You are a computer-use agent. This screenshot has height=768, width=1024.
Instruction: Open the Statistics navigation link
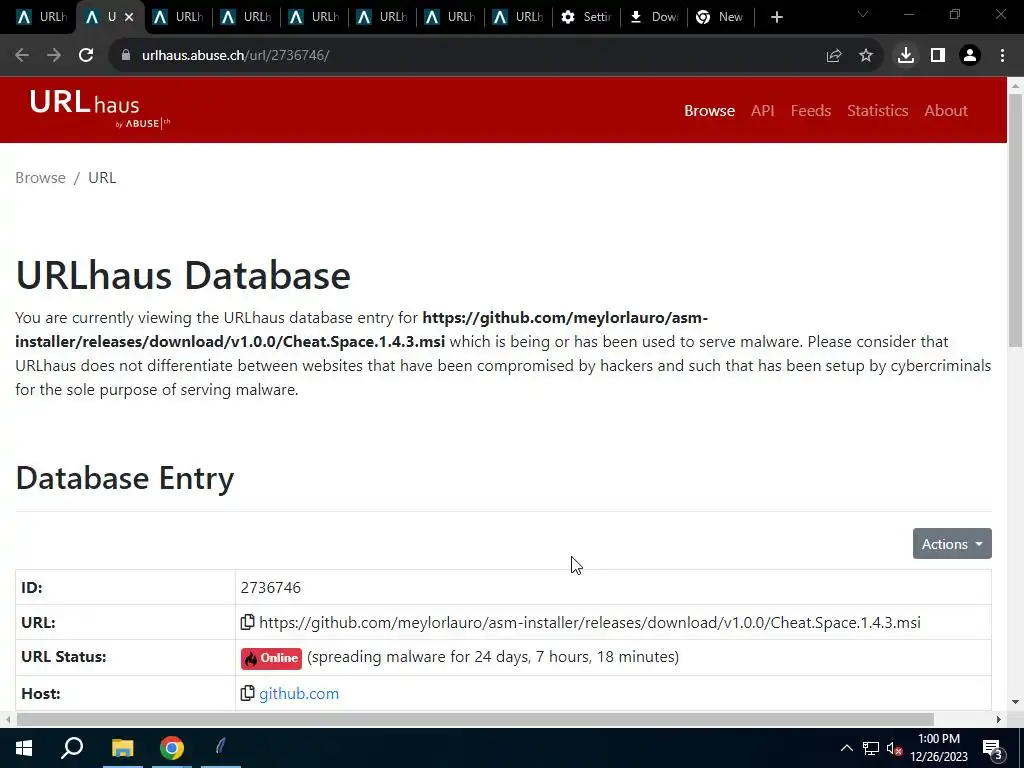pyautogui.click(x=877, y=110)
